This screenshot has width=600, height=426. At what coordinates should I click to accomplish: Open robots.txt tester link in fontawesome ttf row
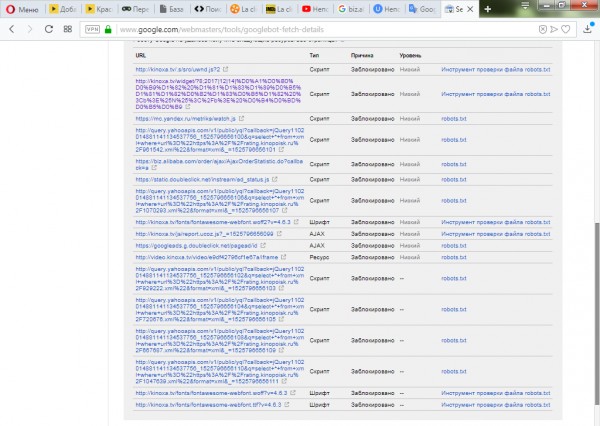(496, 405)
